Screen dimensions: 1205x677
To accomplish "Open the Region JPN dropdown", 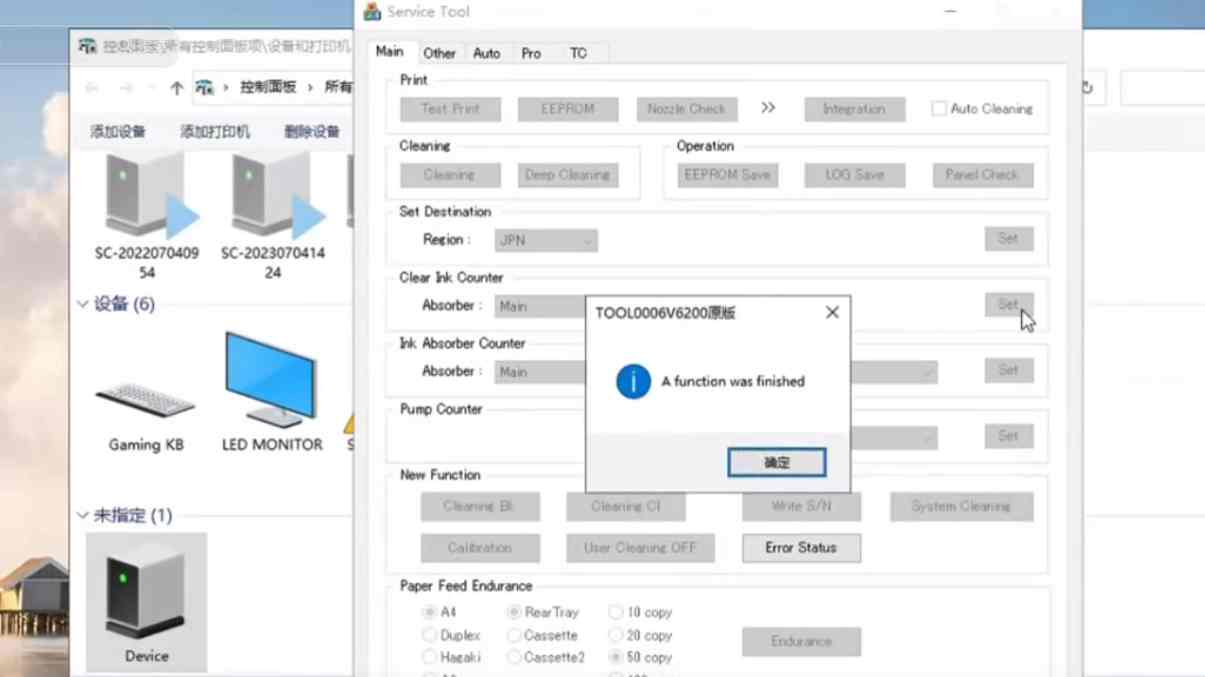I will (546, 240).
